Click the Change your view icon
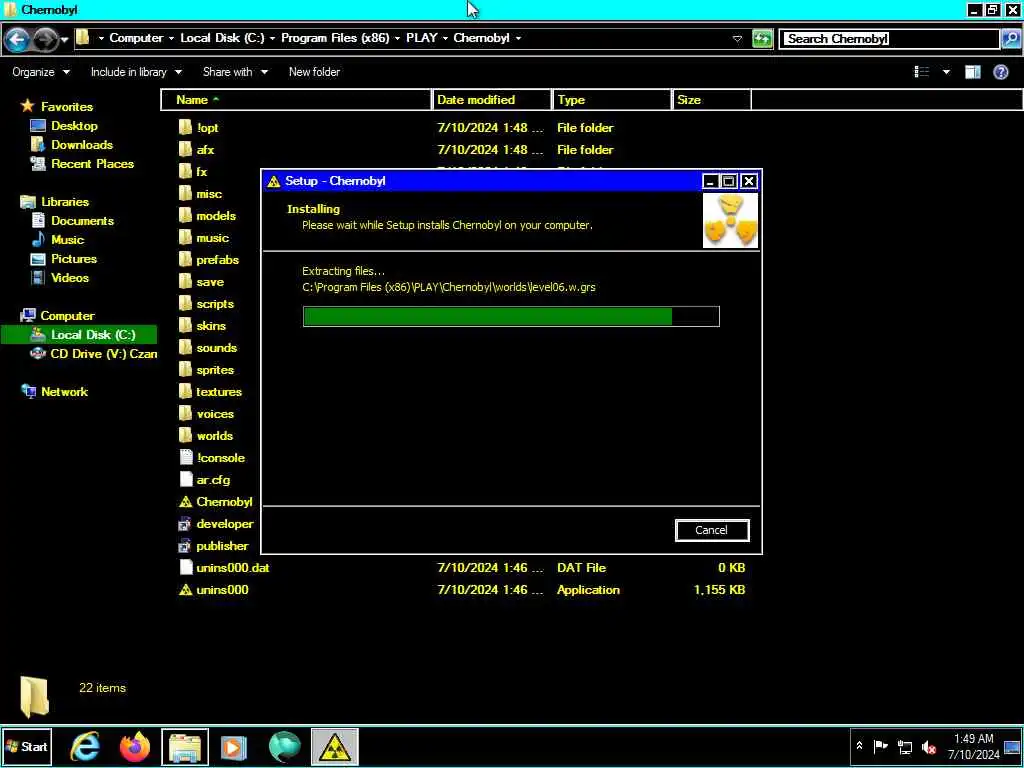Viewport: 1024px width, 768px height. point(921,72)
